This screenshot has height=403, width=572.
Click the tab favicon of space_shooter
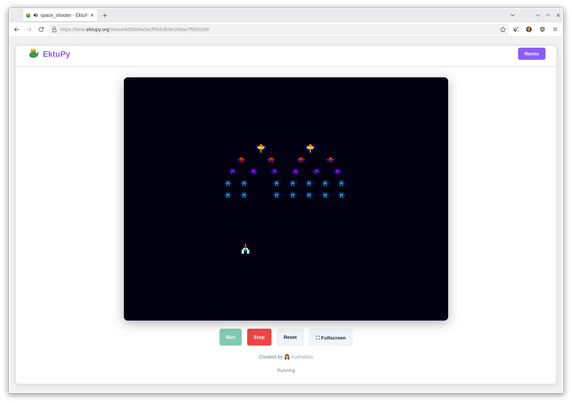coord(28,15)
